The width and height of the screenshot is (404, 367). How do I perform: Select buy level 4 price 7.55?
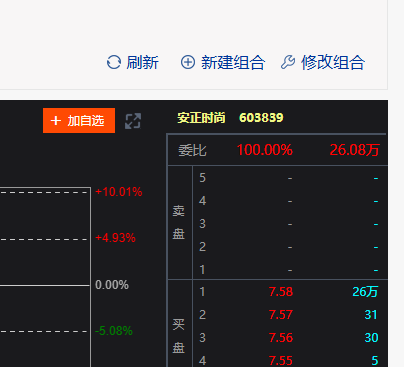pos(281,360)
